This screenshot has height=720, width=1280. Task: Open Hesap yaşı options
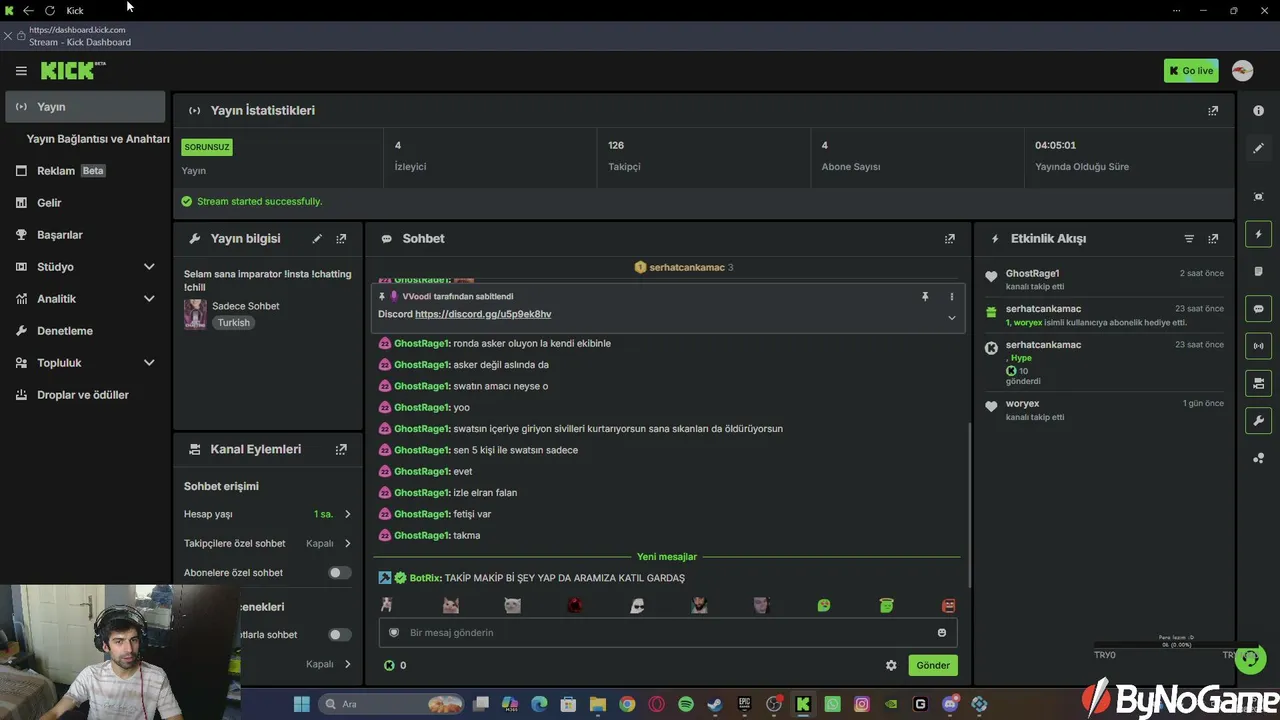coord(267,514)
